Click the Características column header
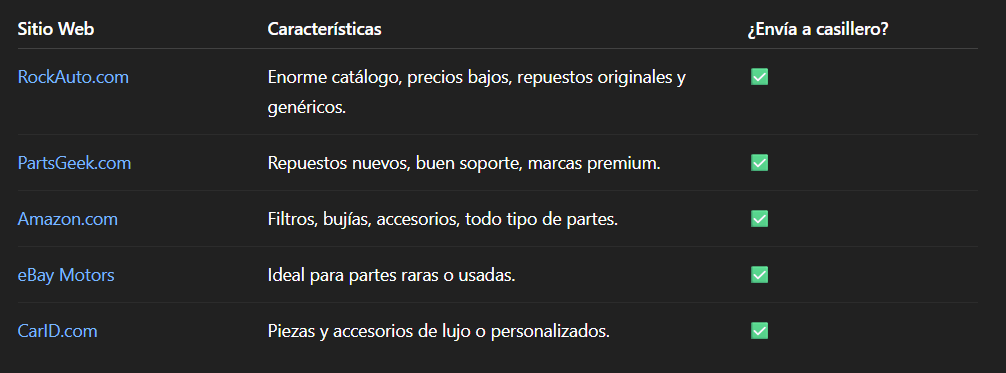Viewport: 1006px width, 373px height. coord(324,29)
